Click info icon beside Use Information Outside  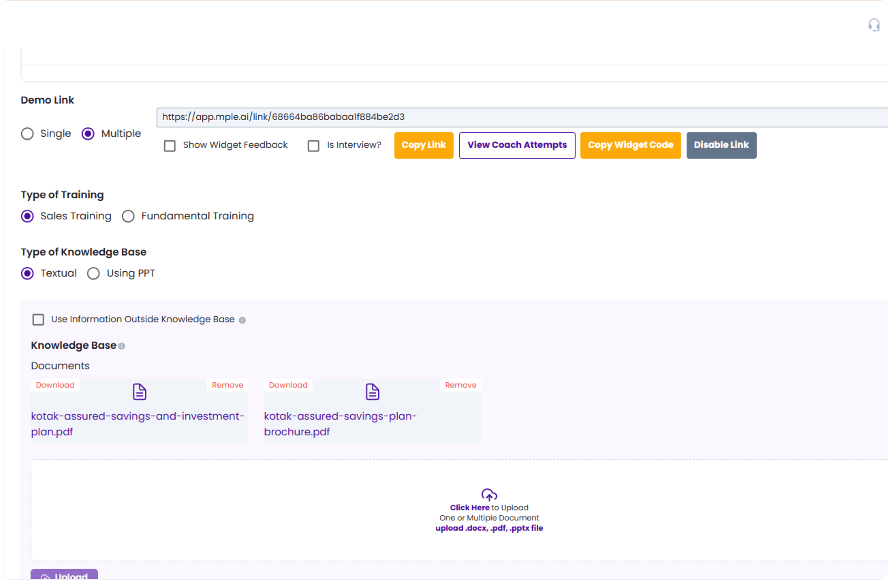click(x=242, y=320)
